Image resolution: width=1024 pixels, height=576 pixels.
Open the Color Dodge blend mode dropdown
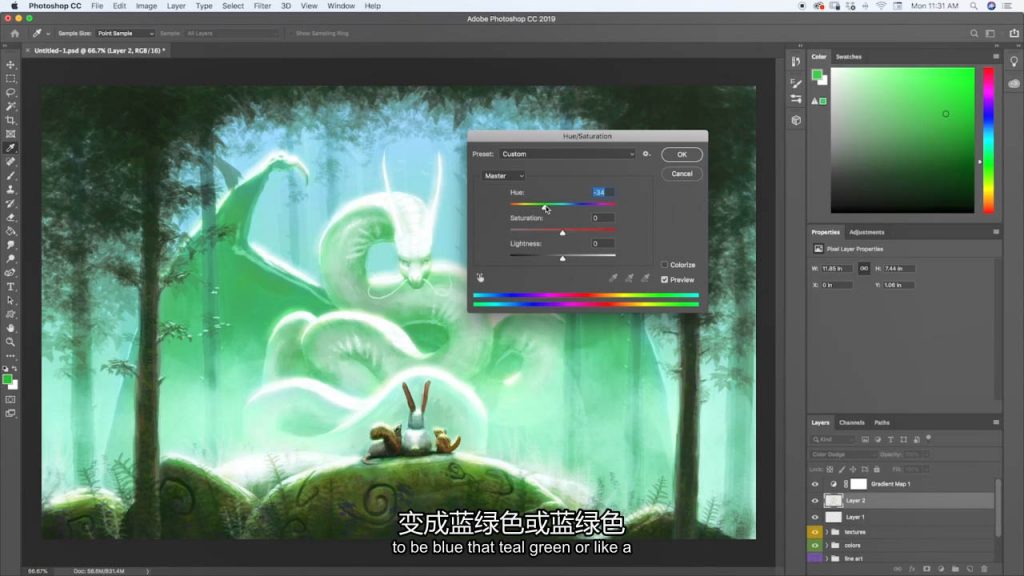click(x=842, y=455)
